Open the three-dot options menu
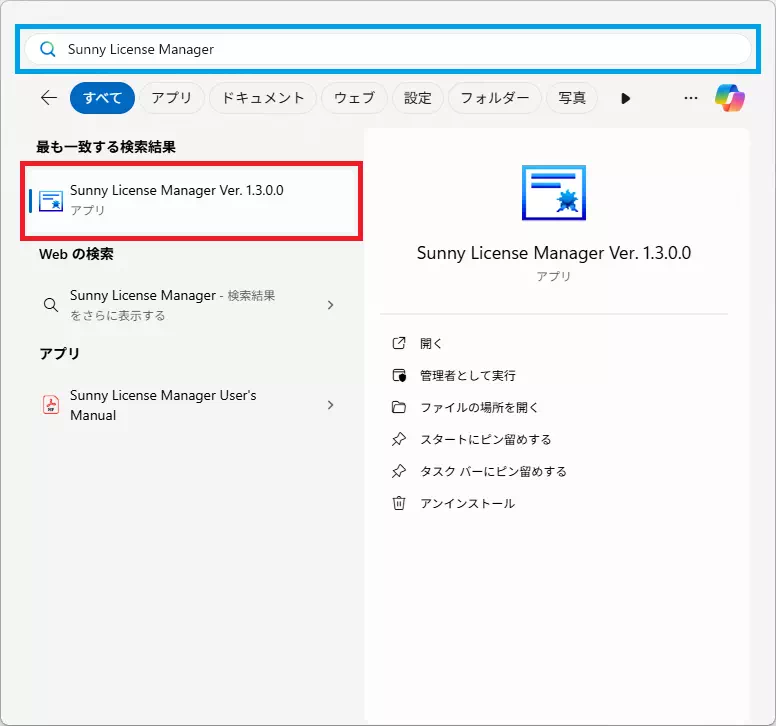The image size is (776, 726). (691, 98)
